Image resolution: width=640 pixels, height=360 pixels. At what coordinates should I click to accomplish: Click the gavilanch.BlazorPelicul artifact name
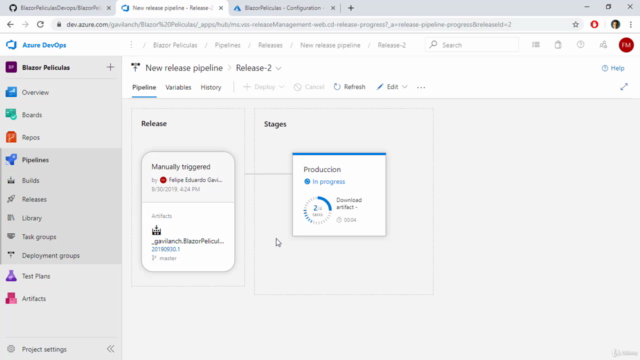click(188, 241)
